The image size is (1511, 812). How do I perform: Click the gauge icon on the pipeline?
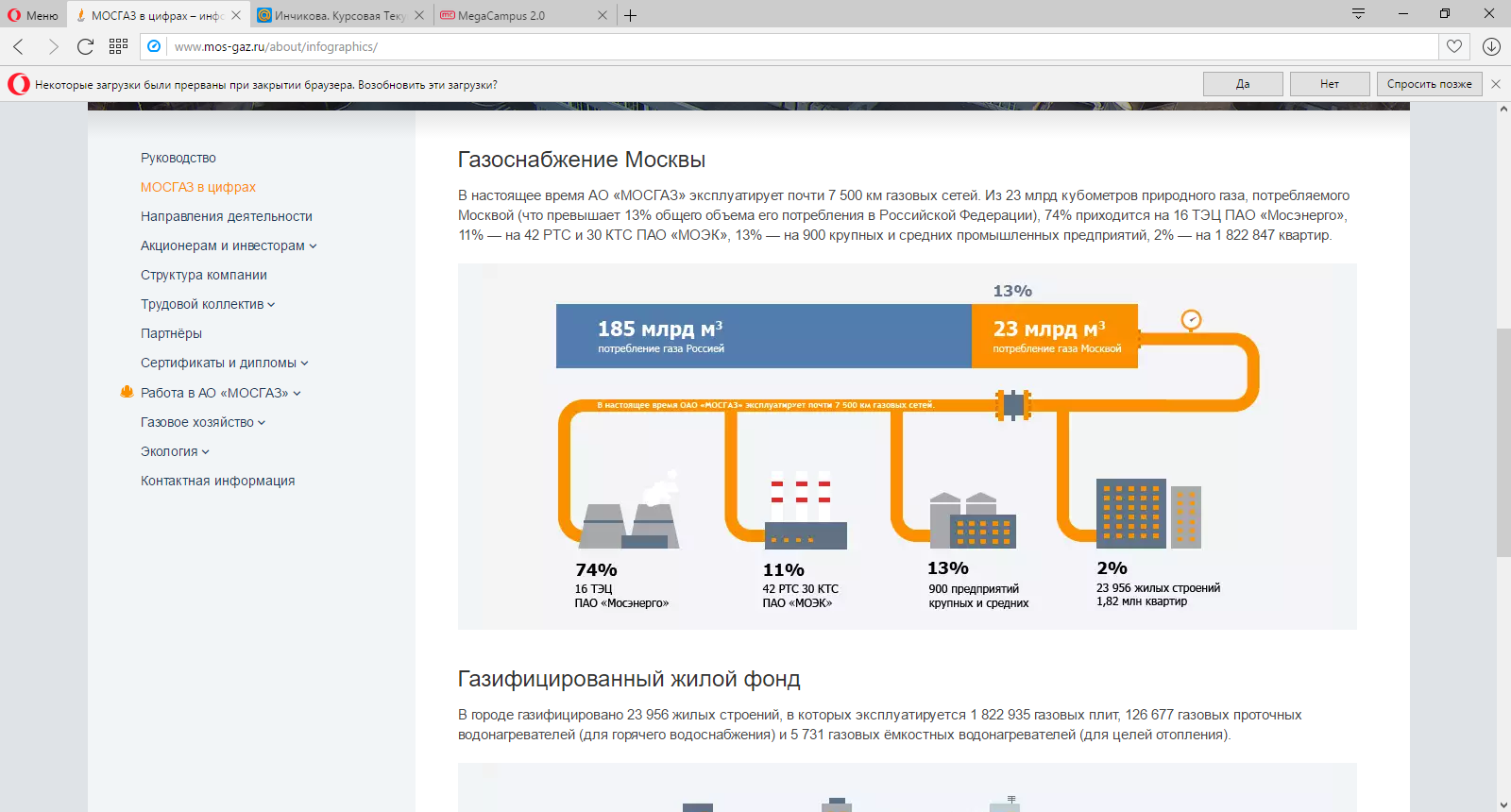(x=1192, y=320)
